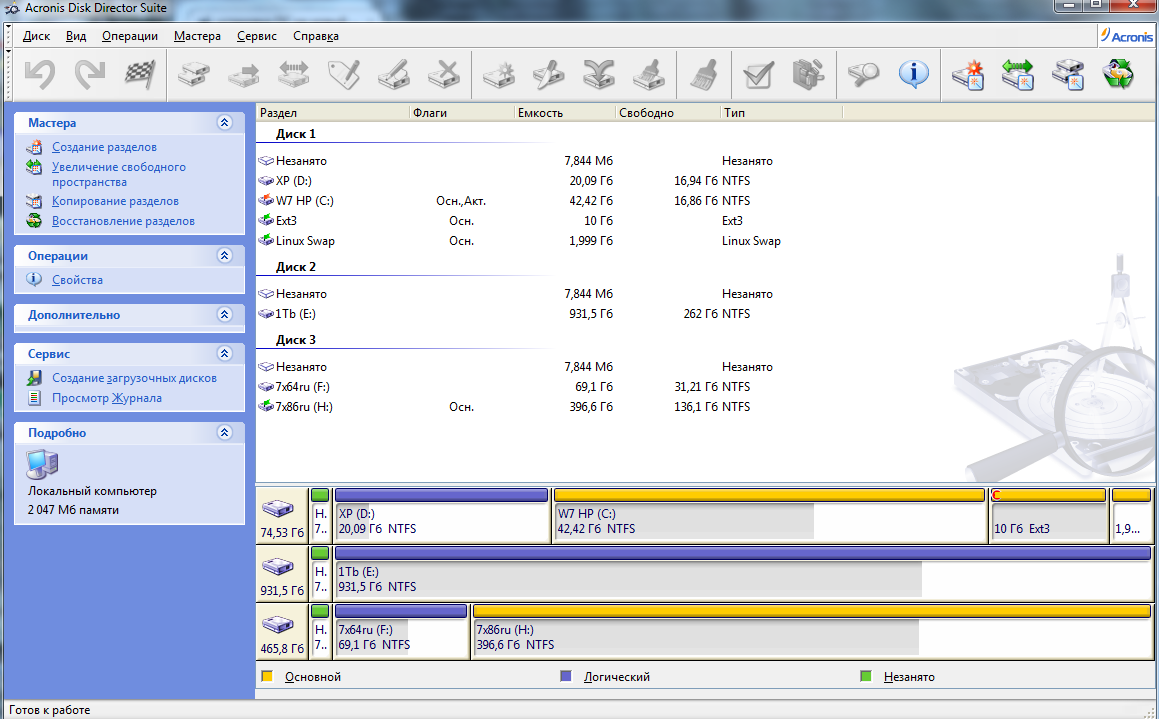The image size is (1159, 719).
Task: Click the Create partition sparkle disk icon
Action: [499, 74]
